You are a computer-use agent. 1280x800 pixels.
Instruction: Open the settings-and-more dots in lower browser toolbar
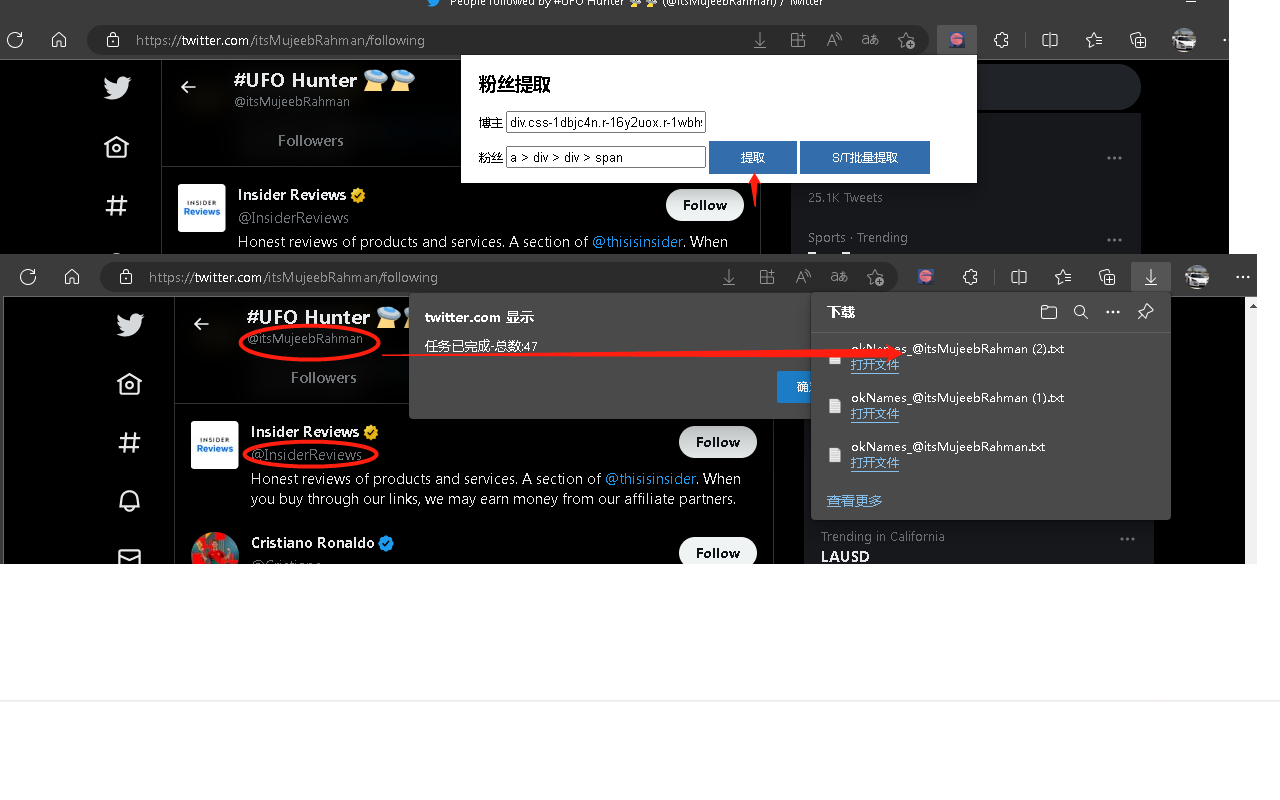pos(1242,277)
